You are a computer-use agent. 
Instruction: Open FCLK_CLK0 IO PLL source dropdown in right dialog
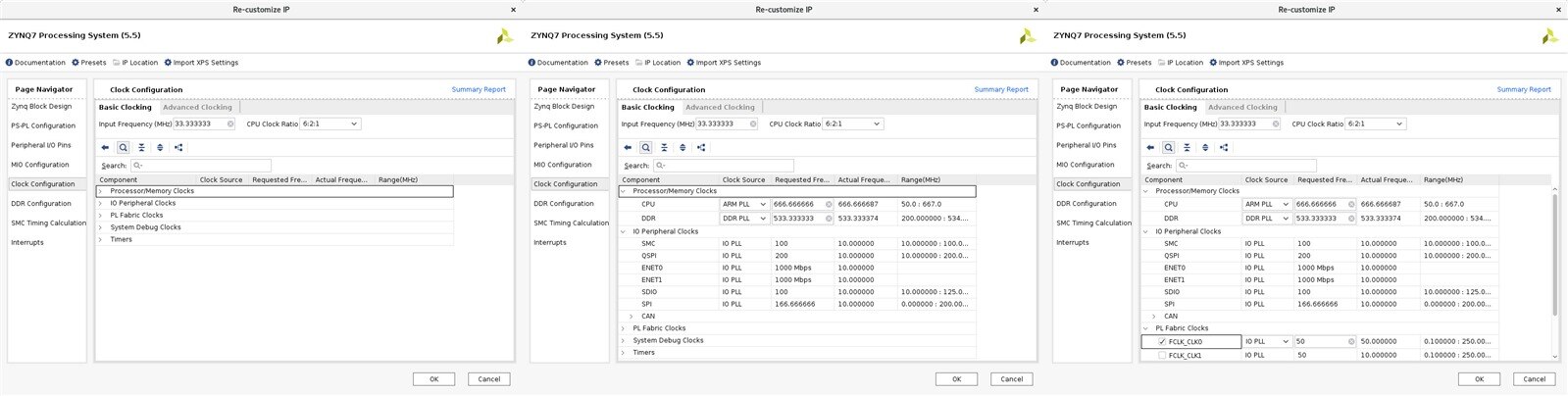click(x=1267, y=342)
